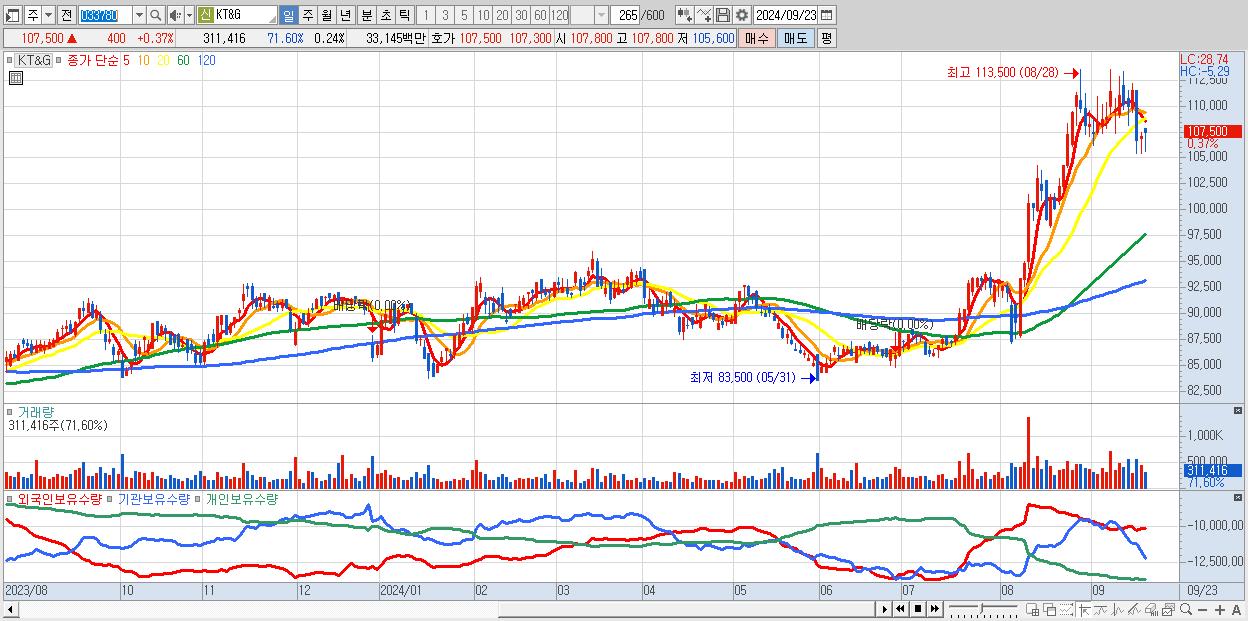The height and width of the screenshot is (621, 1248).
Task: Click the magnifier zoom icon at bottom
Action: coord(1186,610)
